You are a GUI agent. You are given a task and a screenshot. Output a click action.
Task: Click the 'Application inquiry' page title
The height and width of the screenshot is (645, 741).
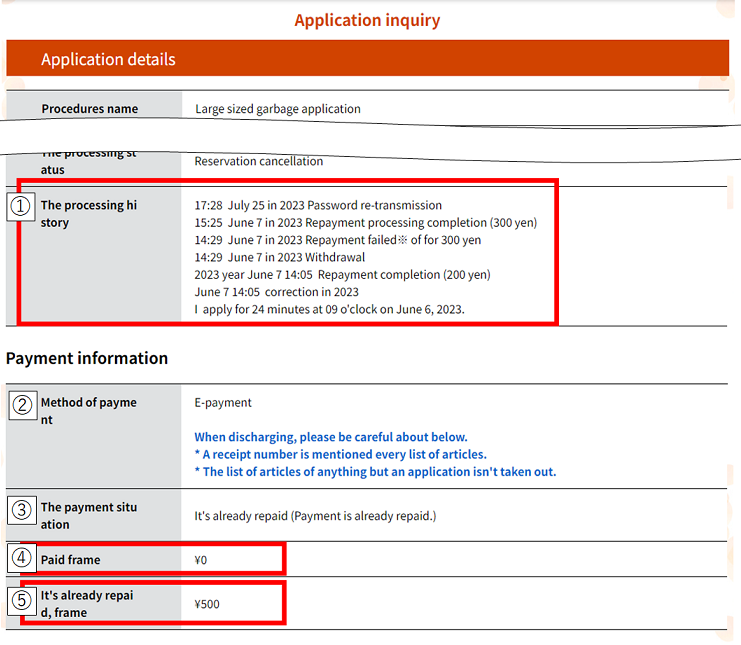pos(367,20)
